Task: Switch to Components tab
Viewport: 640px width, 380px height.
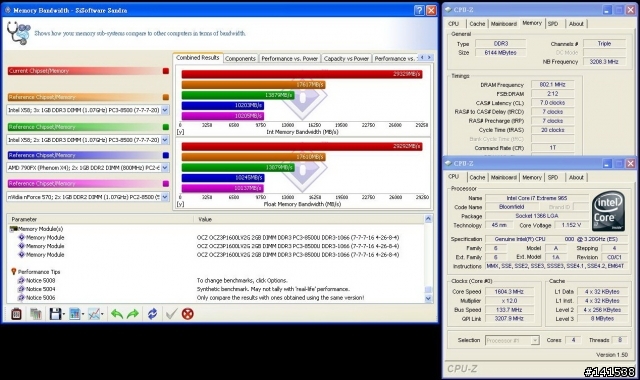Action: pos(240,58)
